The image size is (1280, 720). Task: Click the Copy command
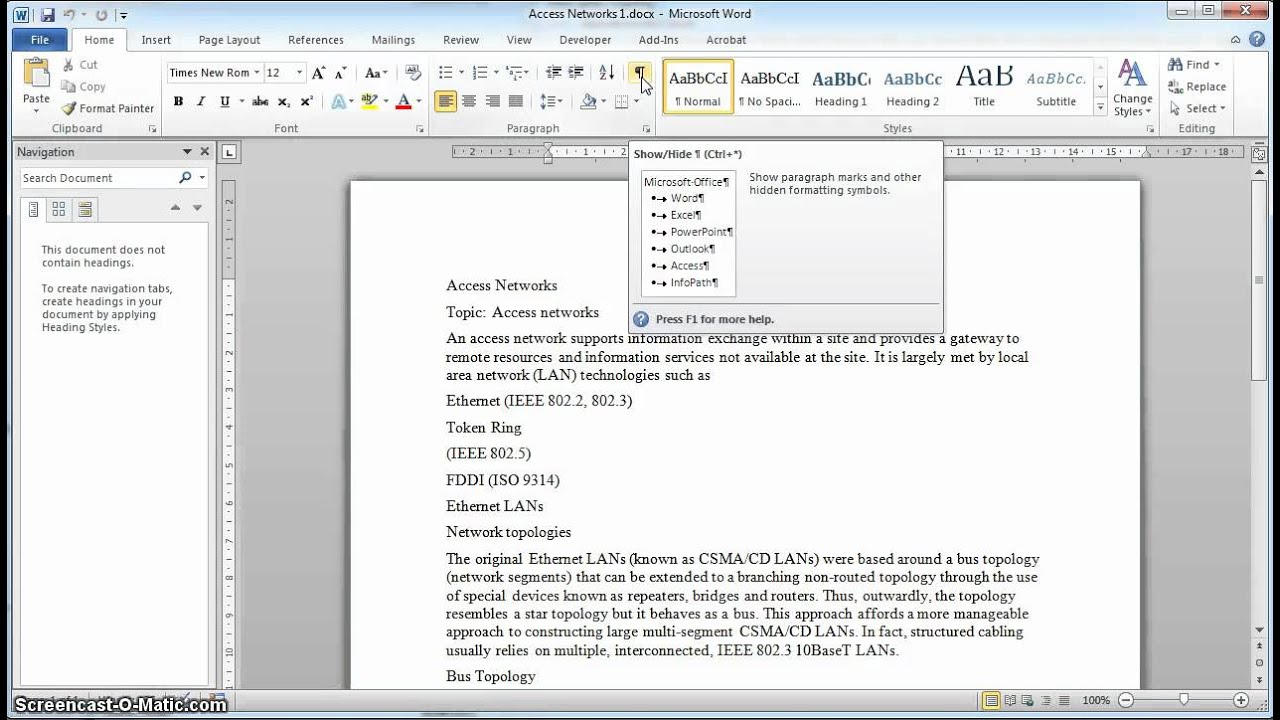82,87
